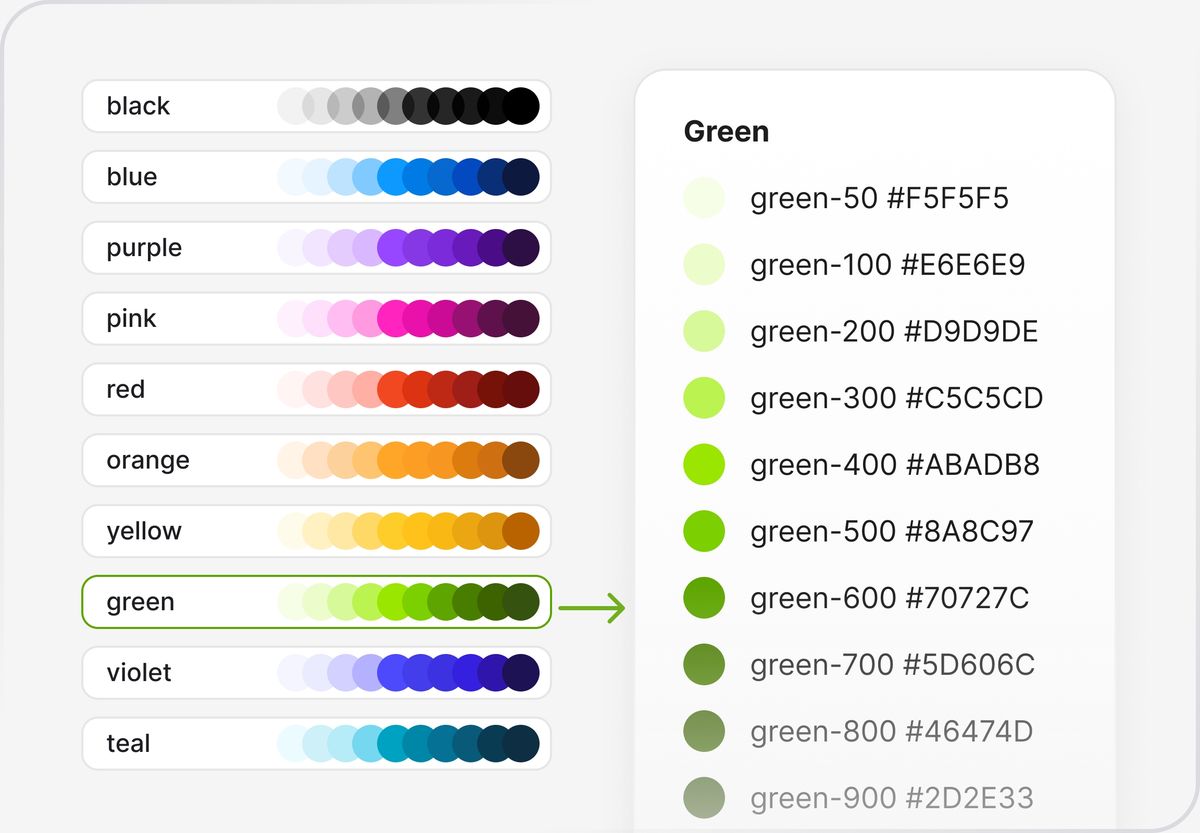Image resolution: width=1200 pixels, height=833 pixels.
Task: Click the text 'green-500 #8A8C97'
Action: (892, 532)
